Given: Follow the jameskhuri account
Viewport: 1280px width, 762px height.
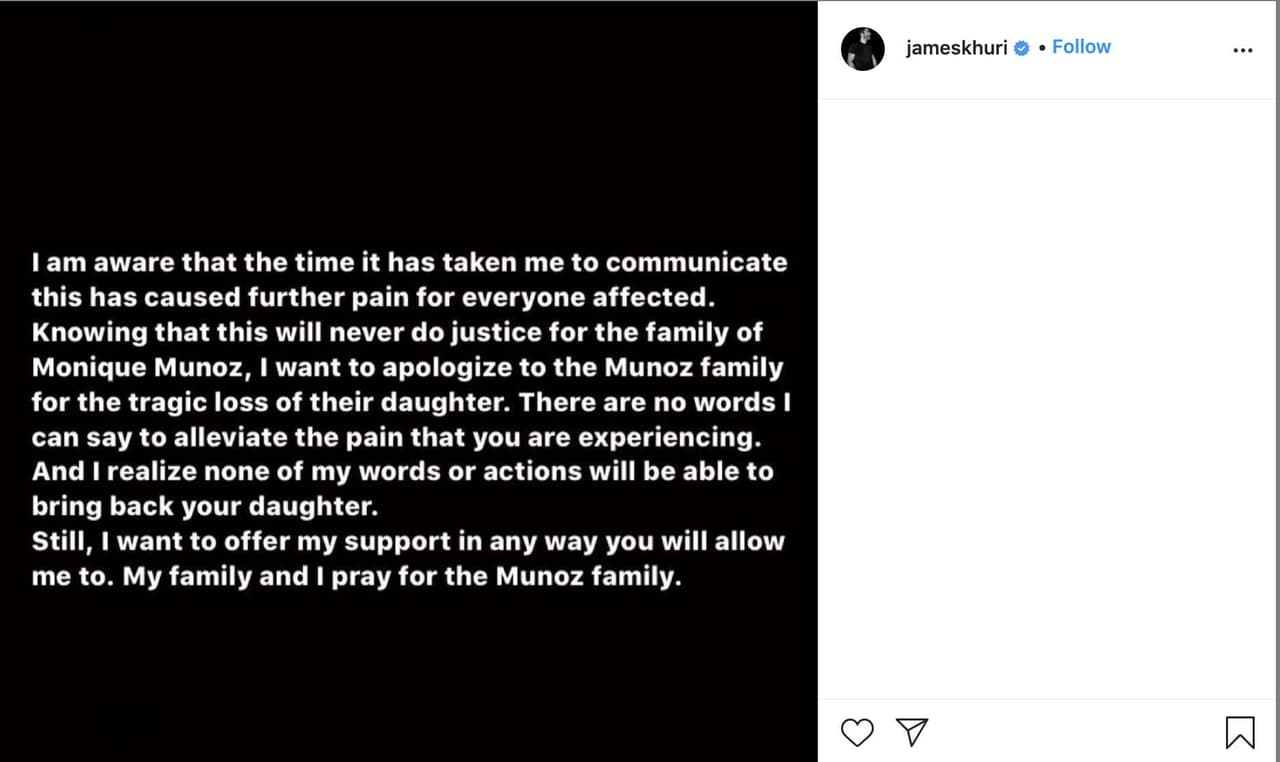Looking at the screenshot, I should 1081,47.
